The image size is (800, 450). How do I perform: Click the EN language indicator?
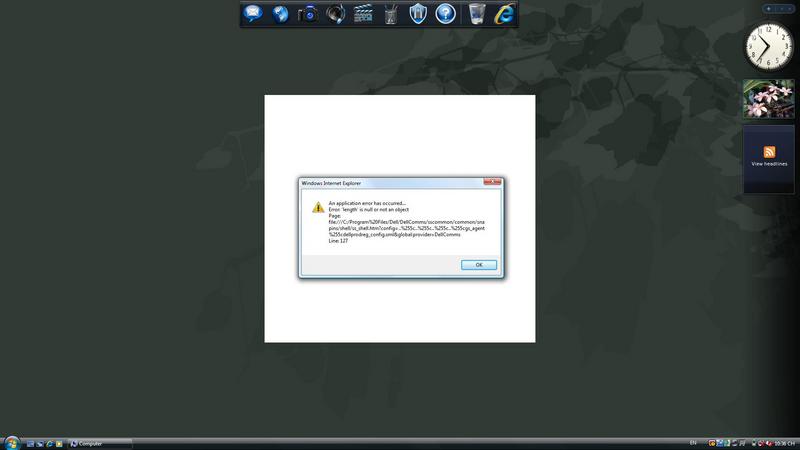(693, 443)
